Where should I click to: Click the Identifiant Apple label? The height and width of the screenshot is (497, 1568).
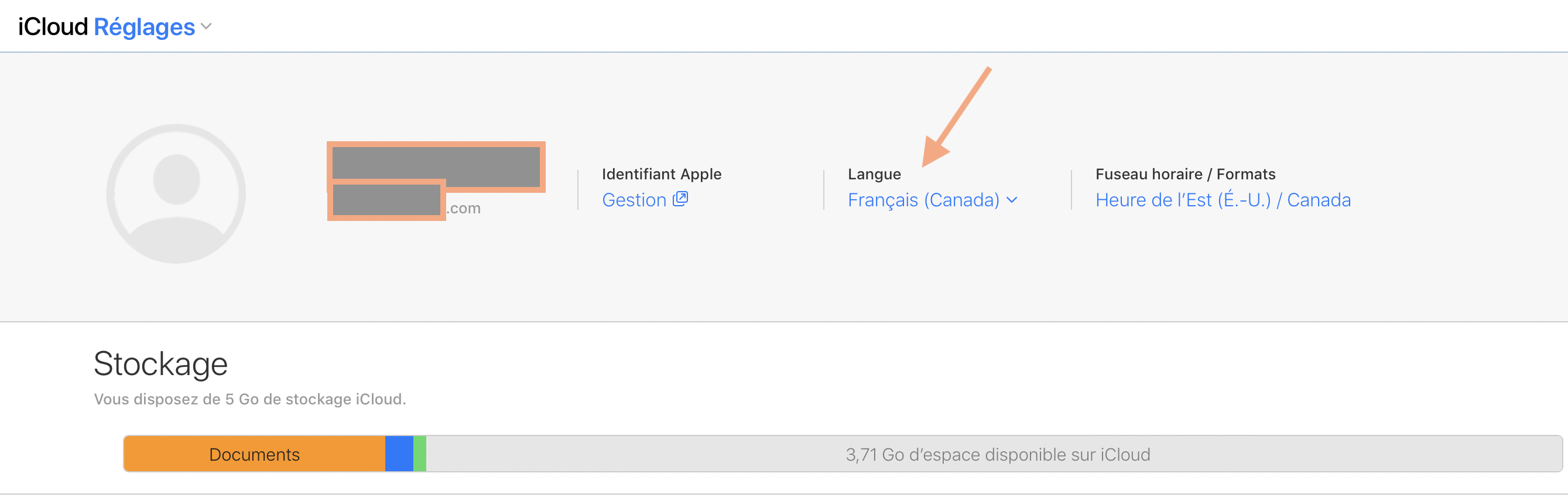tap(661, 174)
